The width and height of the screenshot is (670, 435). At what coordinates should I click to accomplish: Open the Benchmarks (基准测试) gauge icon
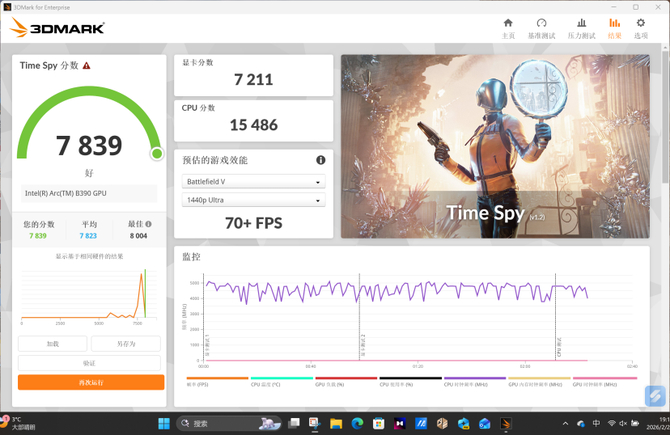coord(541,23)
